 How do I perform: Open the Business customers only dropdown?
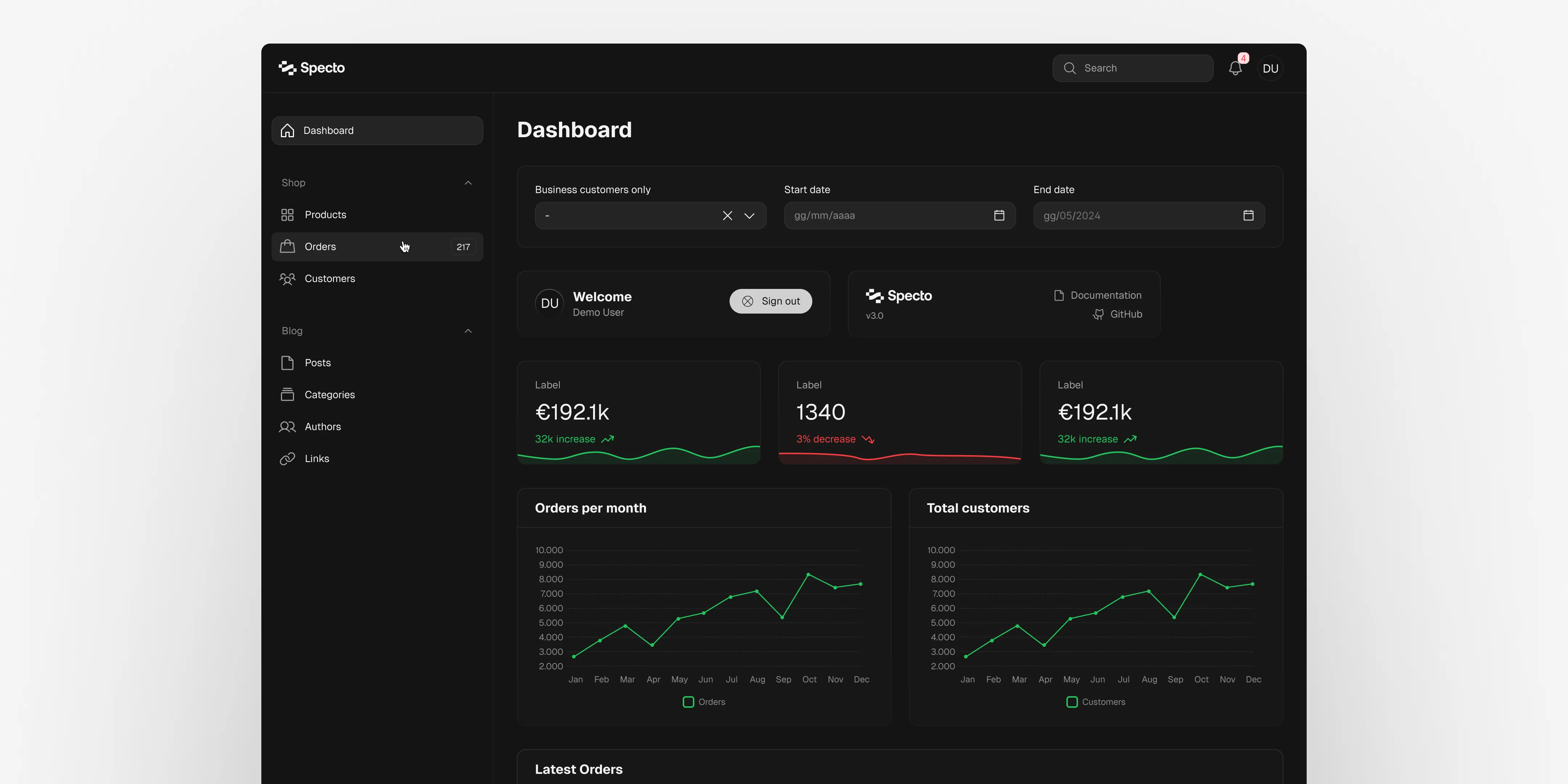click(x=749, y=216)
